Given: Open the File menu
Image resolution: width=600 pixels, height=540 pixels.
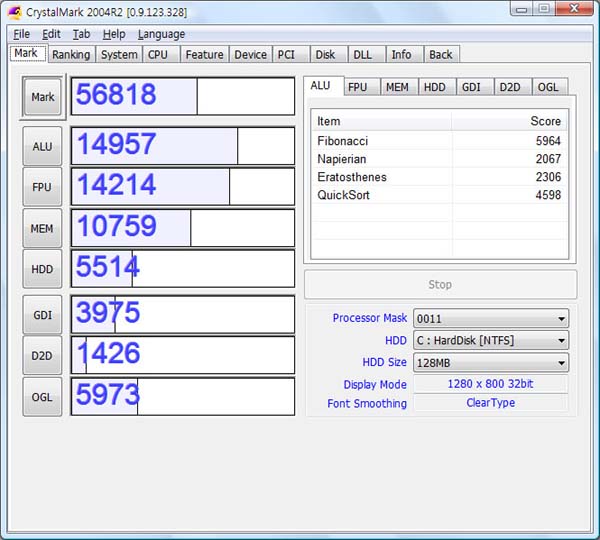Looking at the screenshot, I should tap(21, 34).
